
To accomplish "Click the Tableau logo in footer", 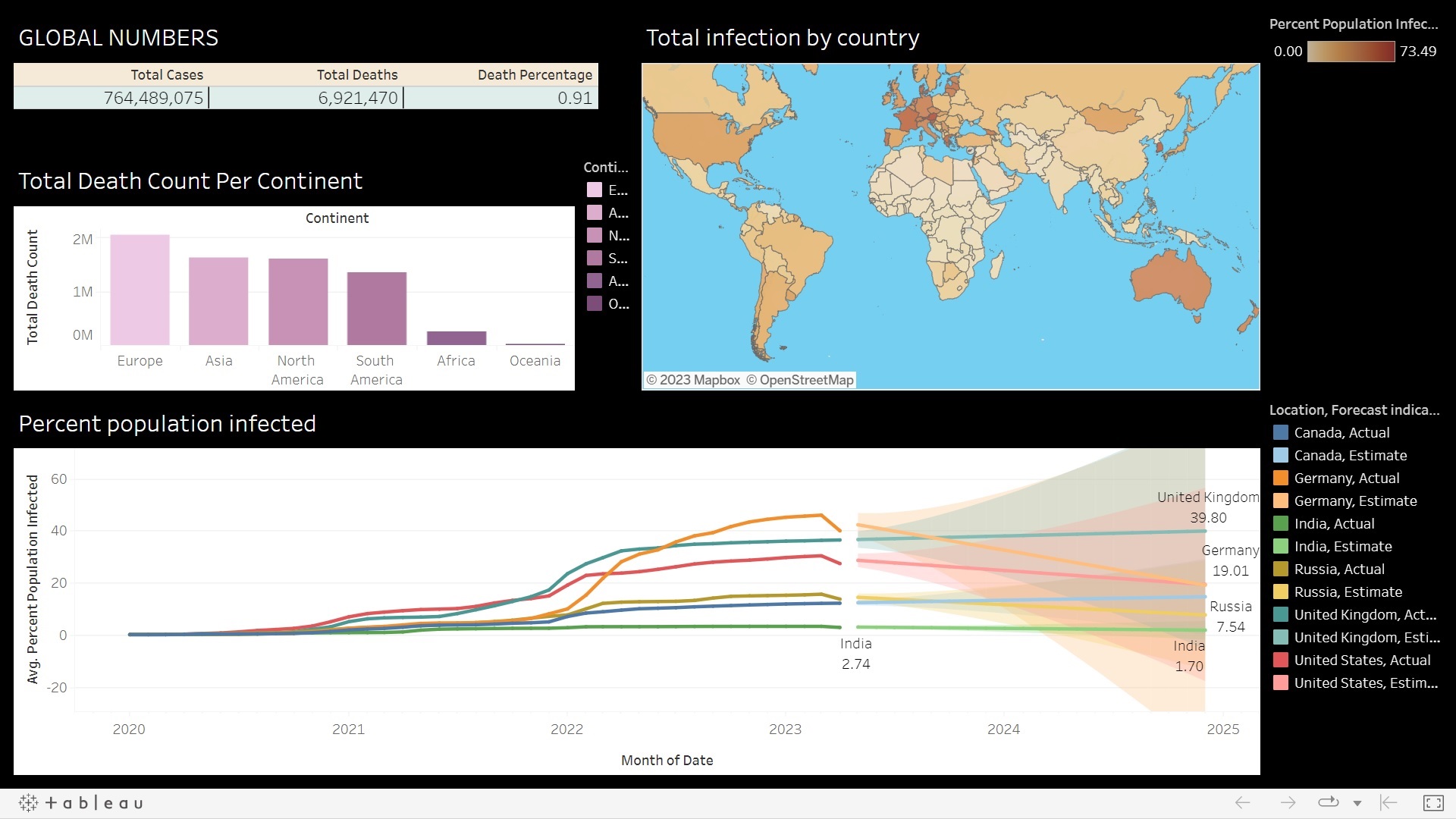I will click(81, 803).
